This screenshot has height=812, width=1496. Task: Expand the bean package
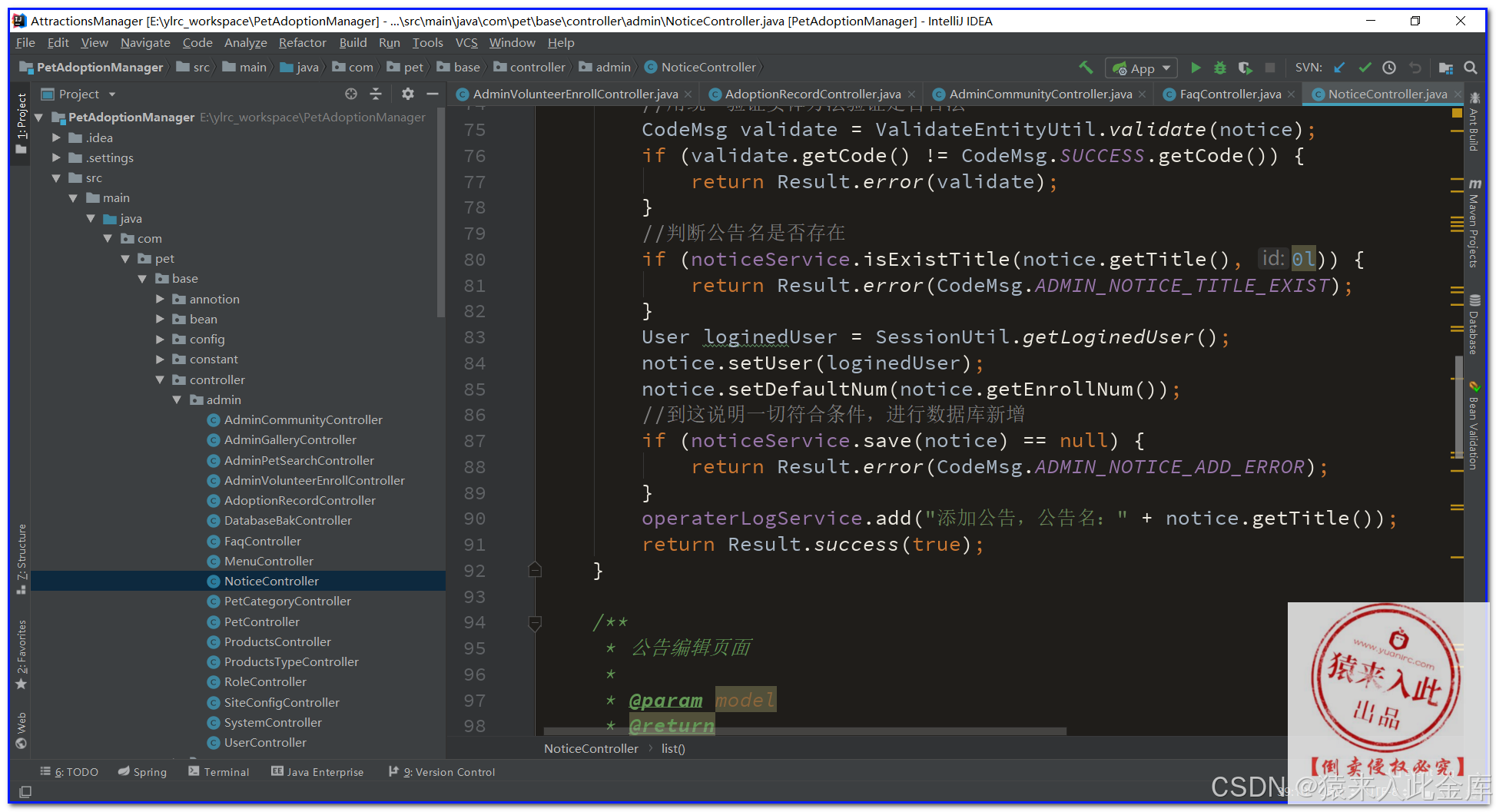(x=160, y=319)
